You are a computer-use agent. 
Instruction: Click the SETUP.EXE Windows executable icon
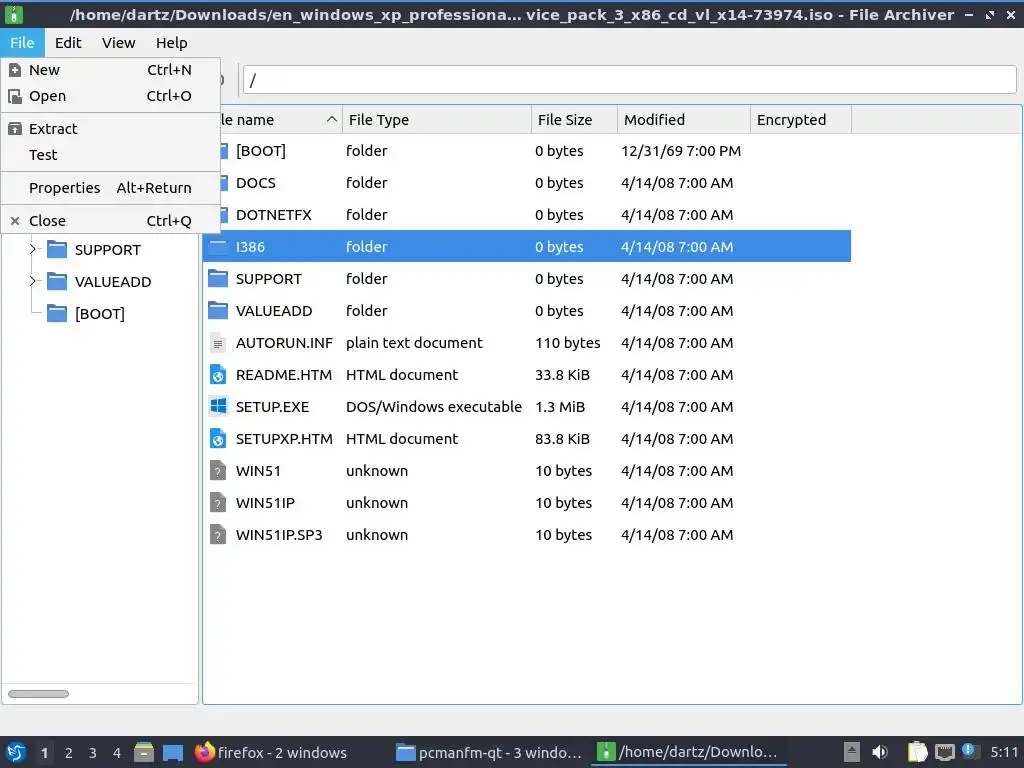pyautogui.click(x=217, y=407)
